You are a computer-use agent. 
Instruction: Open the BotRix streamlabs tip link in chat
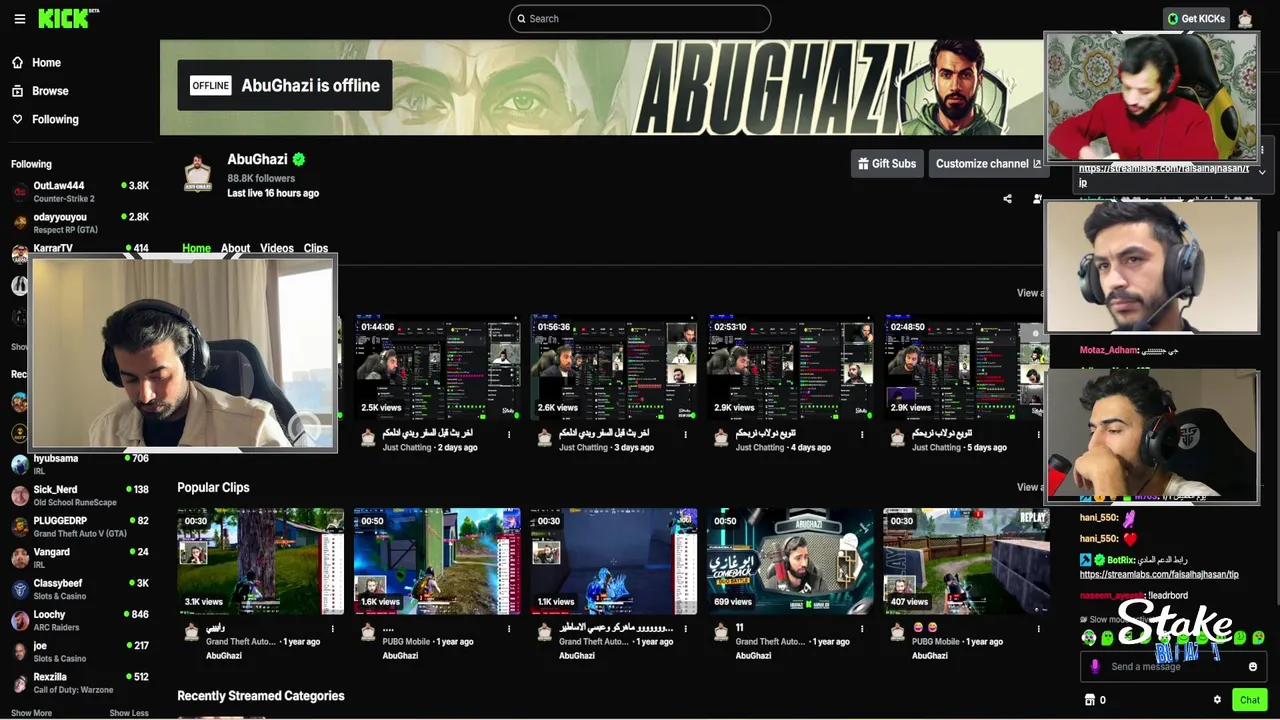pyautogui.click(x=1159, y=575)
